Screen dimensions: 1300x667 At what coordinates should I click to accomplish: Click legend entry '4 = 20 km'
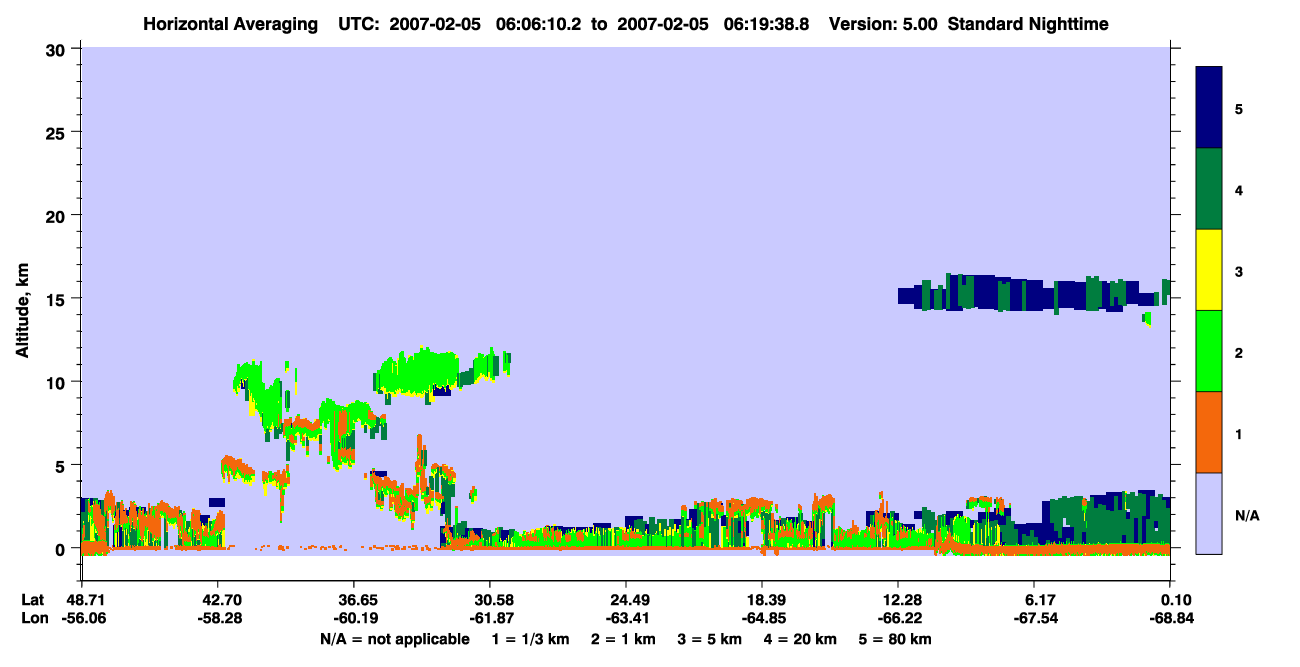(x=802, y=639)
